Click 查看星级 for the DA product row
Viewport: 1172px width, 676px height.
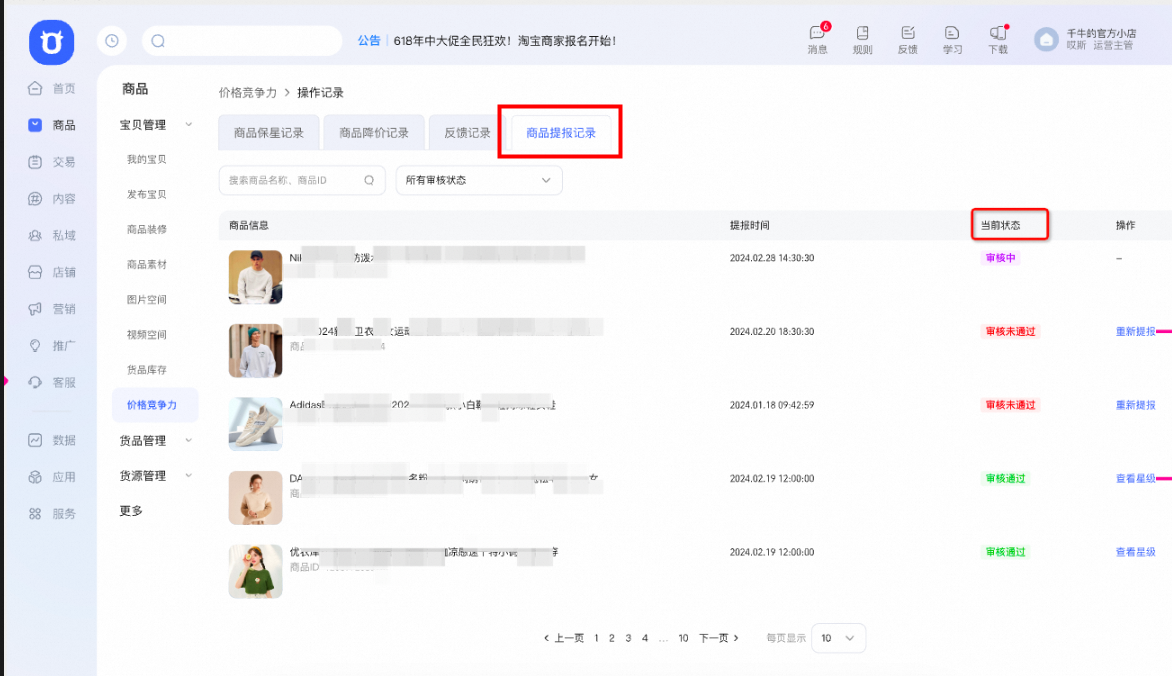(x=1135, y=479)
